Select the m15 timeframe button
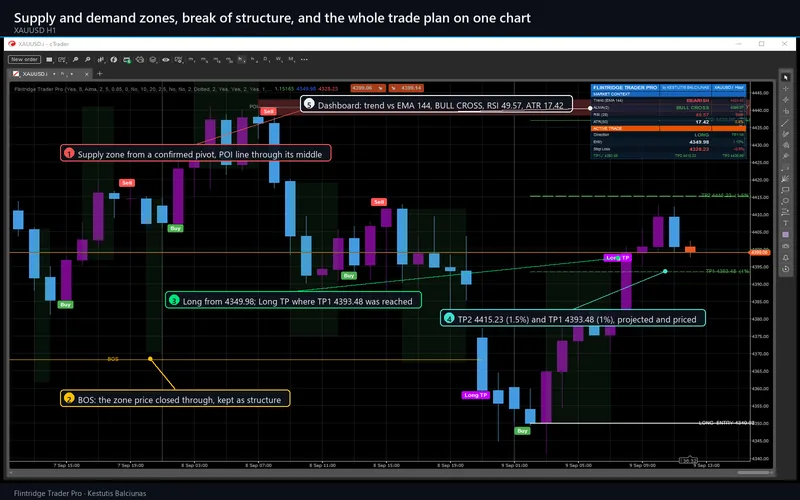800x500 pixels. pos(216,59)
